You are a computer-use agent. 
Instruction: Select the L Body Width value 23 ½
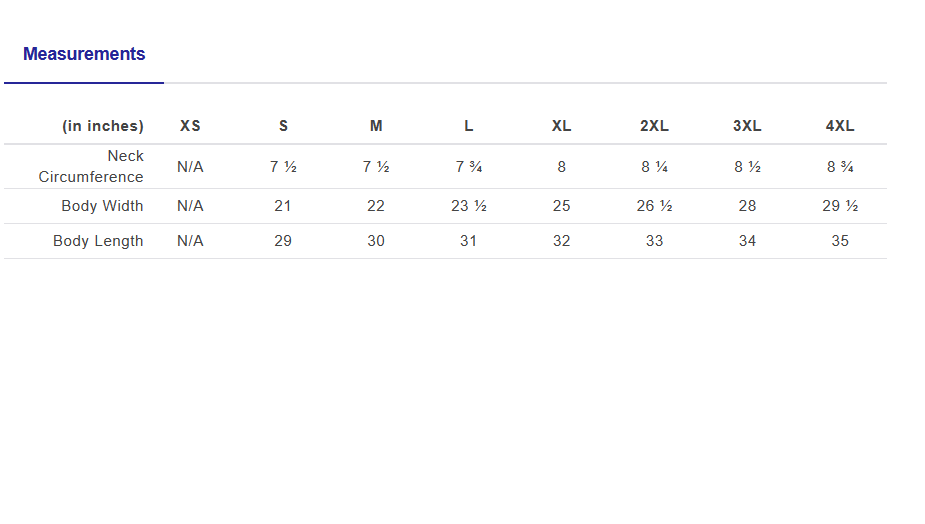(468, 206)
